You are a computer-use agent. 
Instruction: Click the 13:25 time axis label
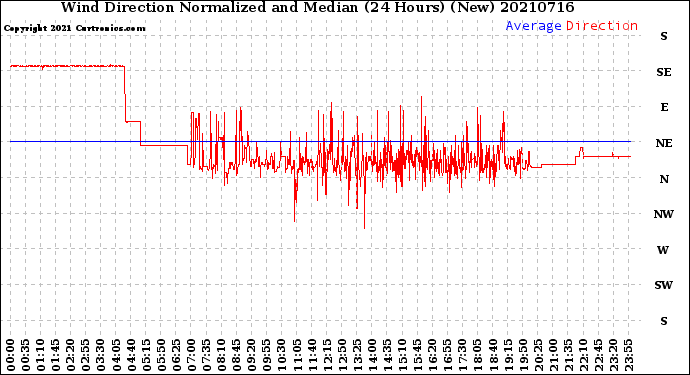point(357,355)
